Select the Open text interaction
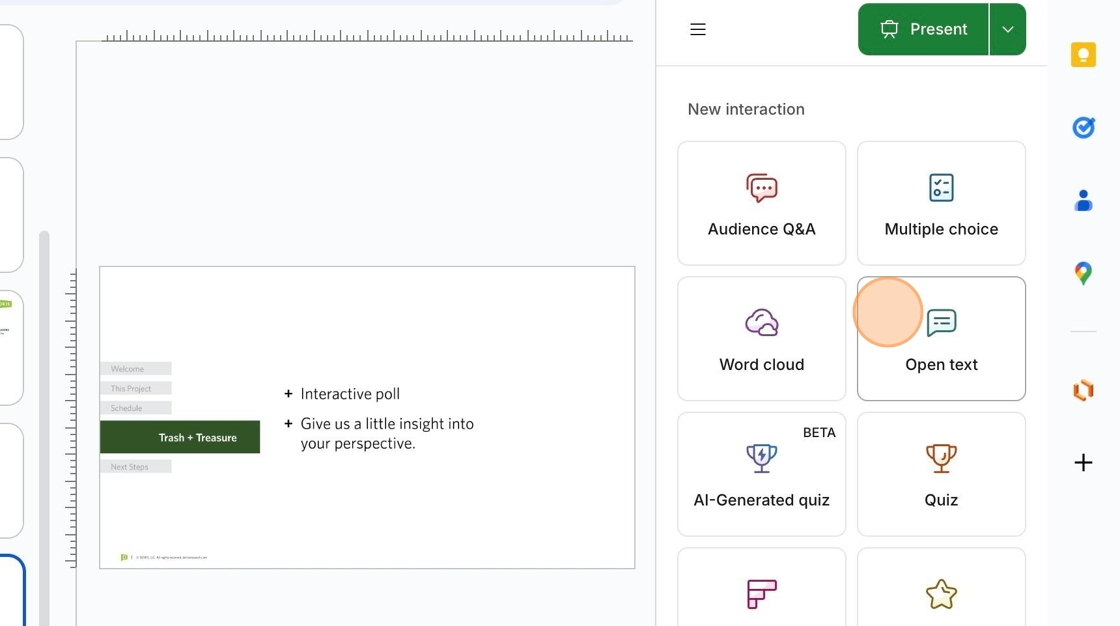The height and width of the screenshot is (626, 1120). point(941,338)
